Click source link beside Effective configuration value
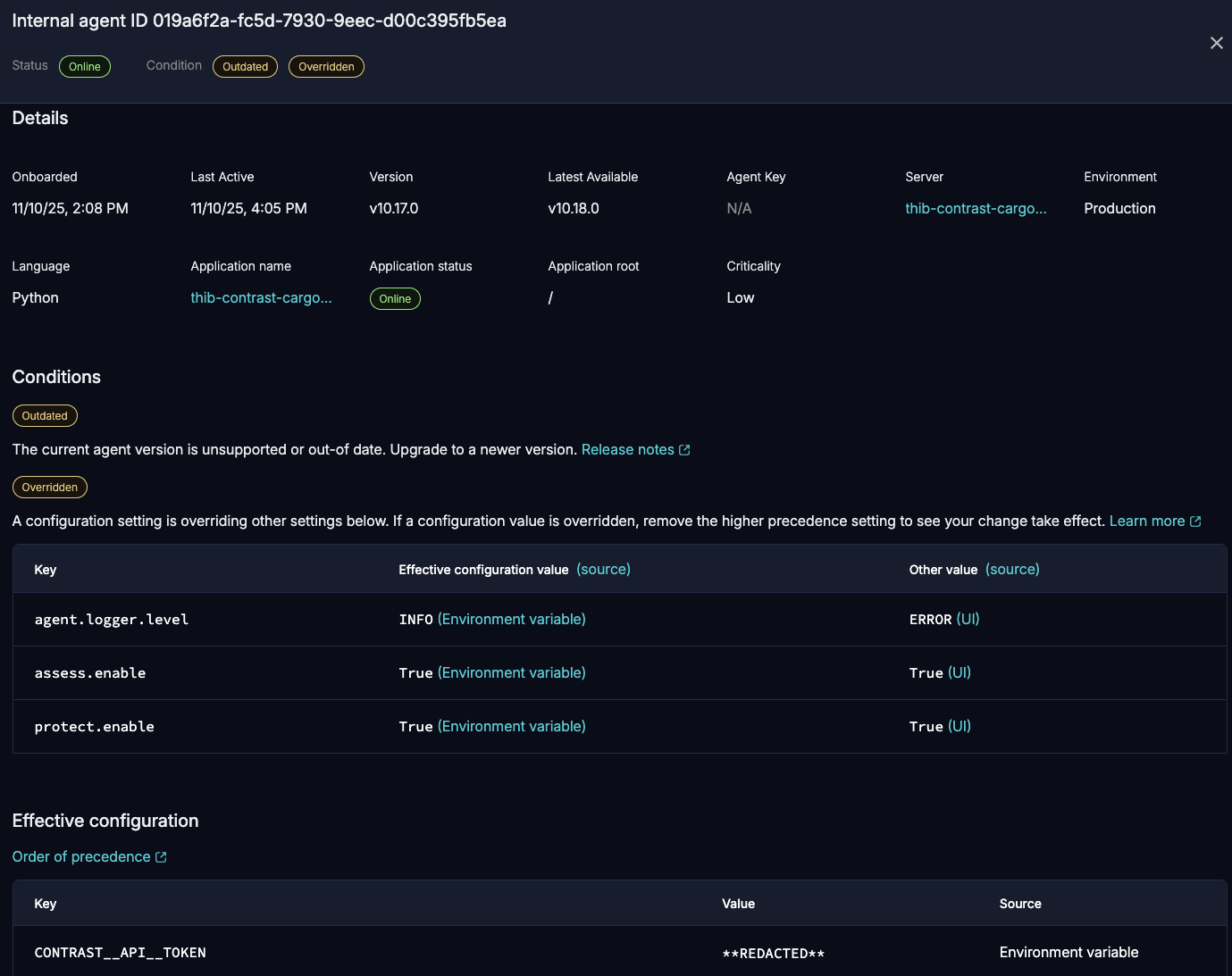 [603, 569]
